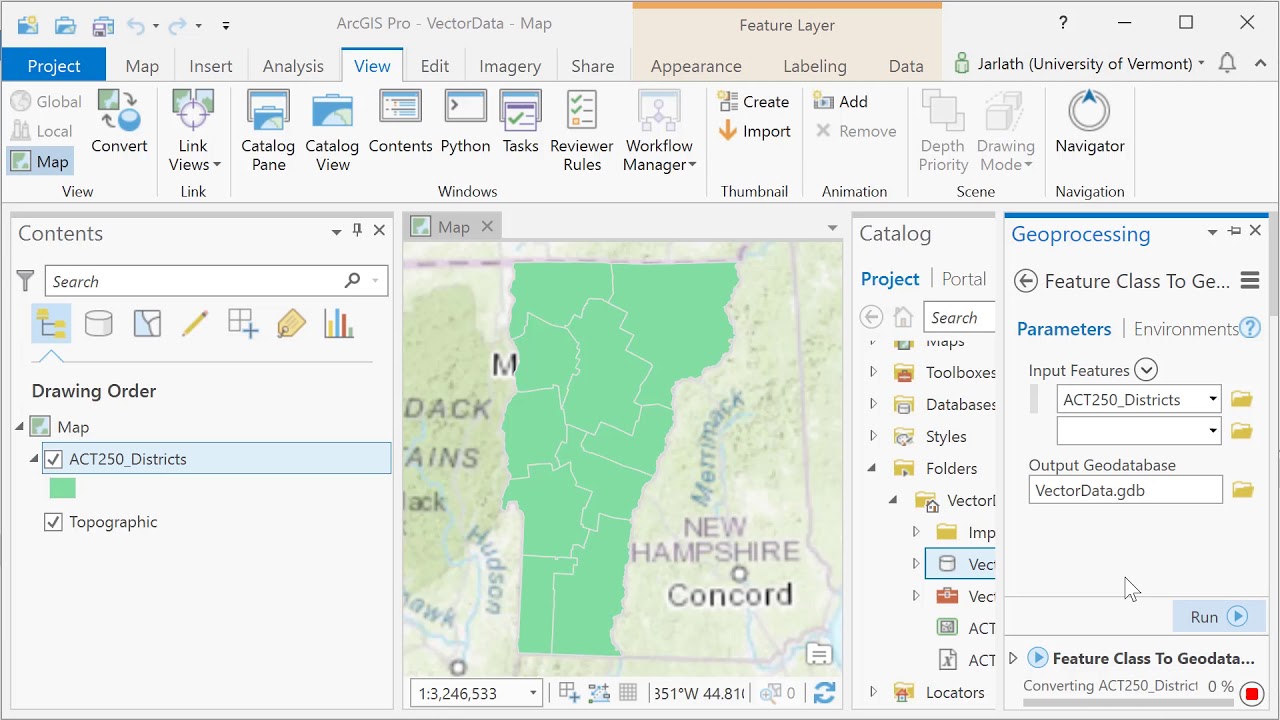Import a thumbnail

click(754, 131)
